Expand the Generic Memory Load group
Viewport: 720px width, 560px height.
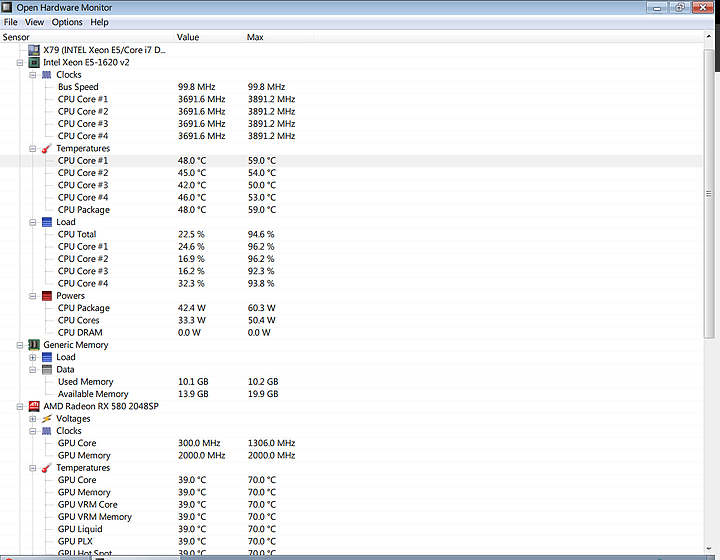(x=33, y=358)
